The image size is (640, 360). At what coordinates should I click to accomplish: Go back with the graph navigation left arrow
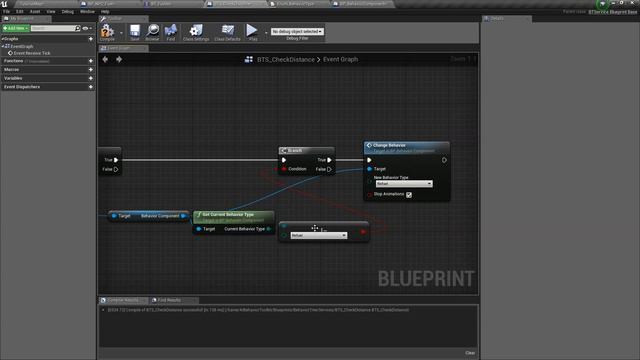click(105, 60)
